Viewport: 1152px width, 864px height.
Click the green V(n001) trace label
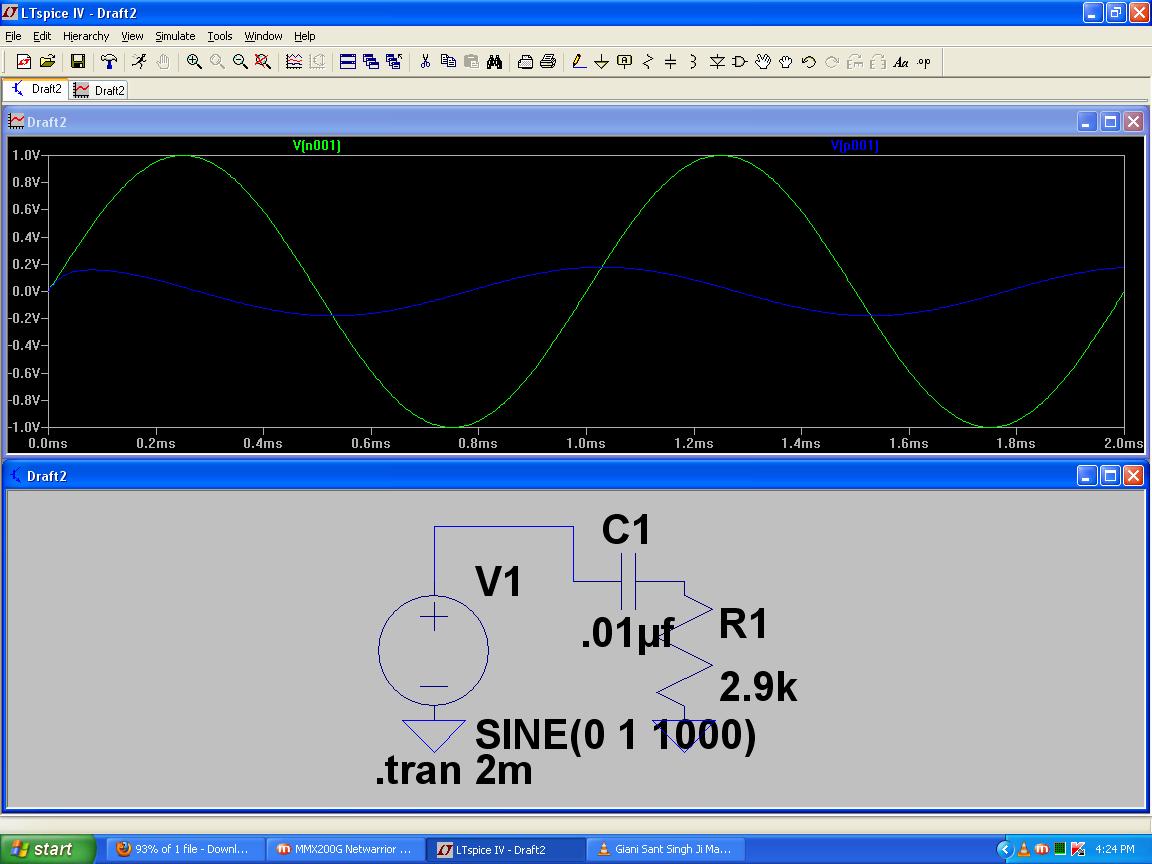point(317,145)
